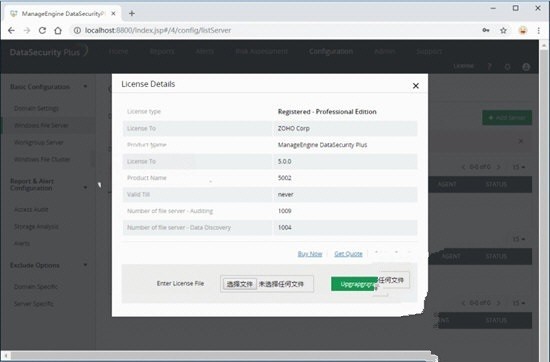Go to previous page in first table
550x362 pixels.
pyautogui.click(x=463, y=167)
